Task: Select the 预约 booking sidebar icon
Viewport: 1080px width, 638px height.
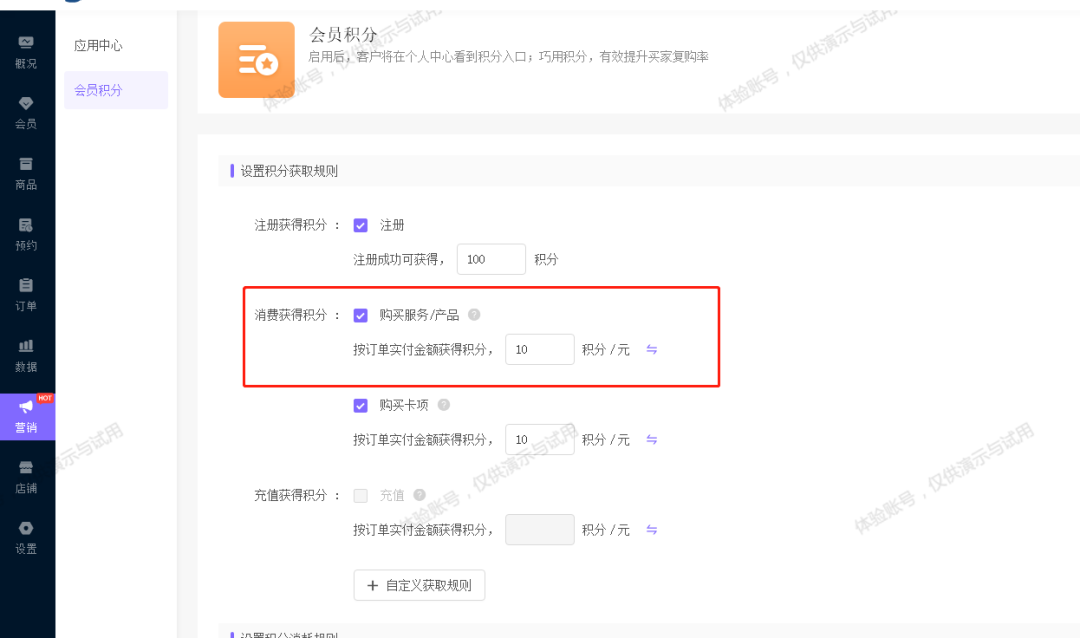Action: coord(26,234)
